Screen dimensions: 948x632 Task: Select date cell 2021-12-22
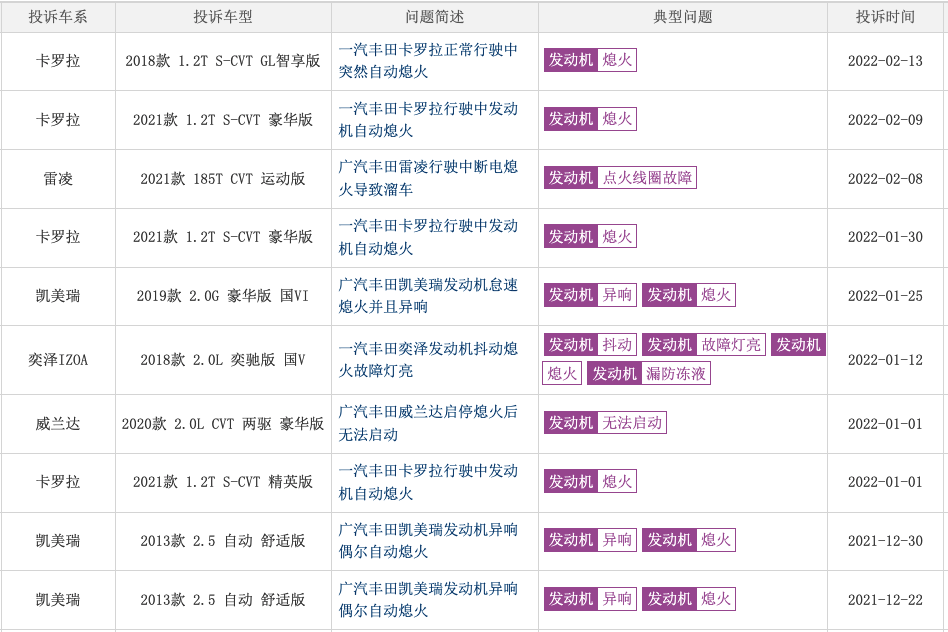tap(885, 600)
